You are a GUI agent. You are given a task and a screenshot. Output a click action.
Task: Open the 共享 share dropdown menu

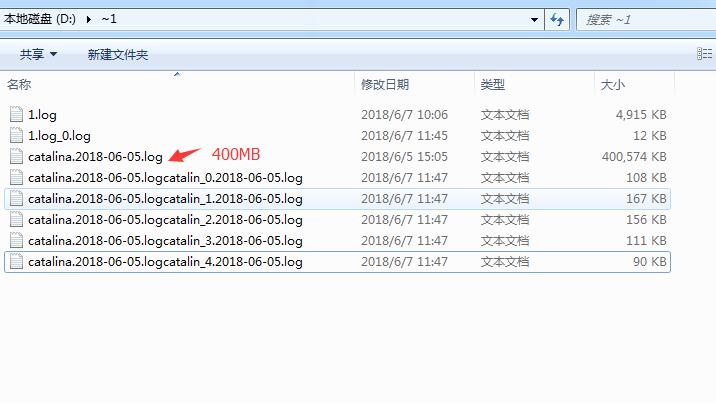(38, 54)
